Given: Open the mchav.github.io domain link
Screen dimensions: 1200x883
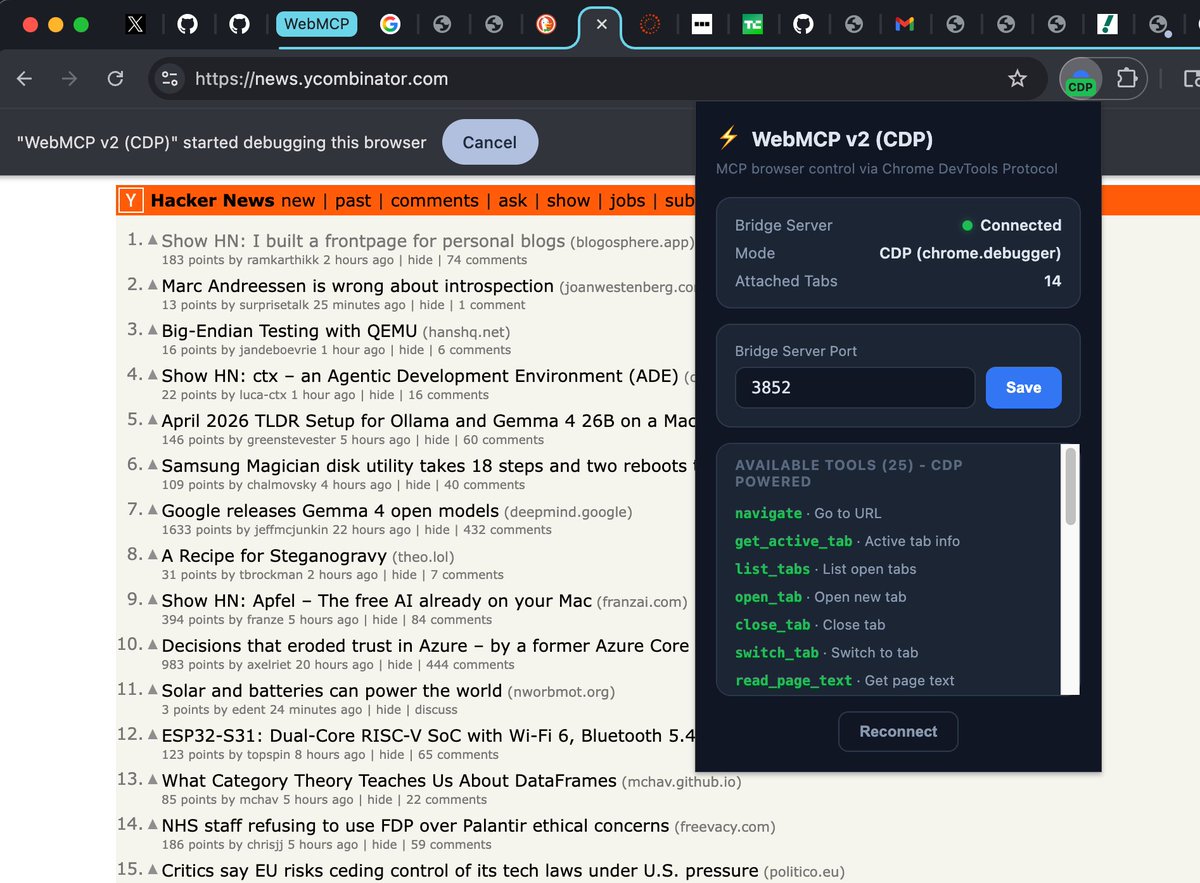Looking at the screenshot, I should click(x=682, y=782).
